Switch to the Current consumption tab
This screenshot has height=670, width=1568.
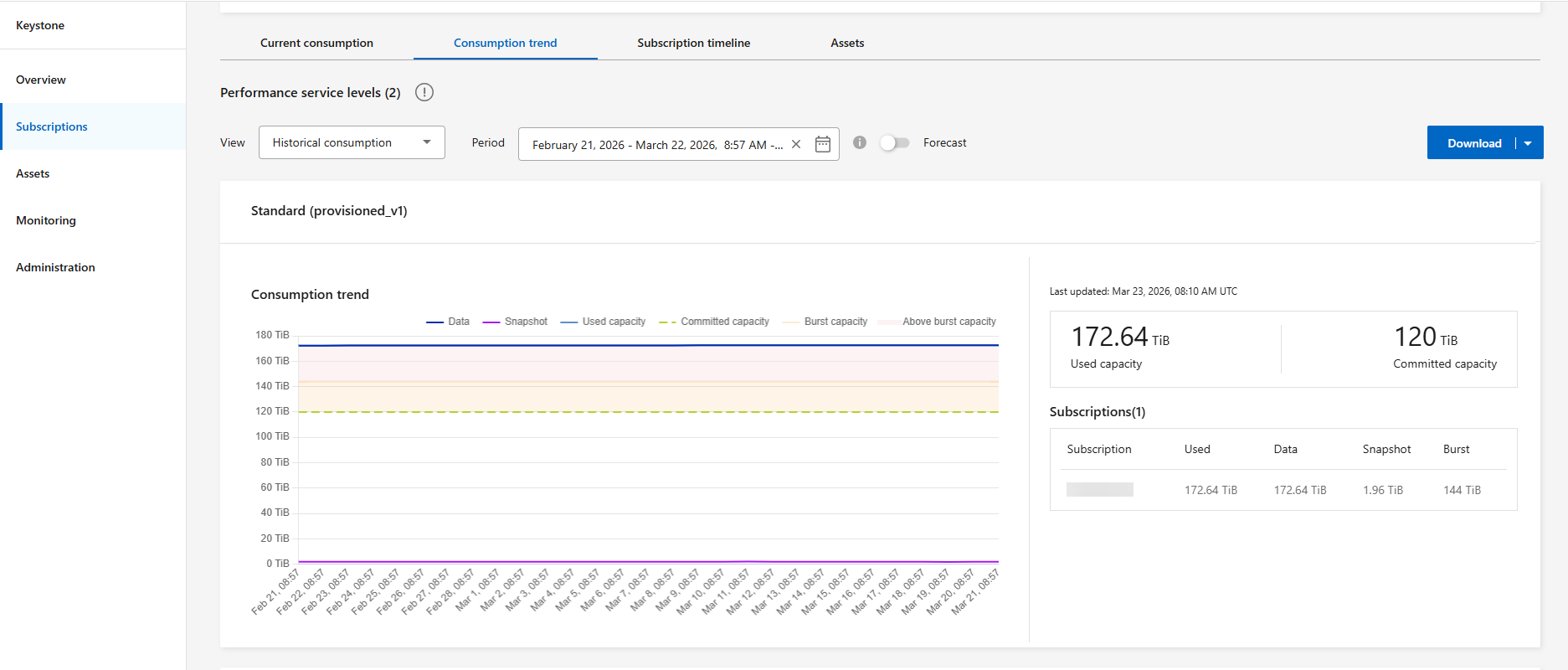click(x=316, y=43)
